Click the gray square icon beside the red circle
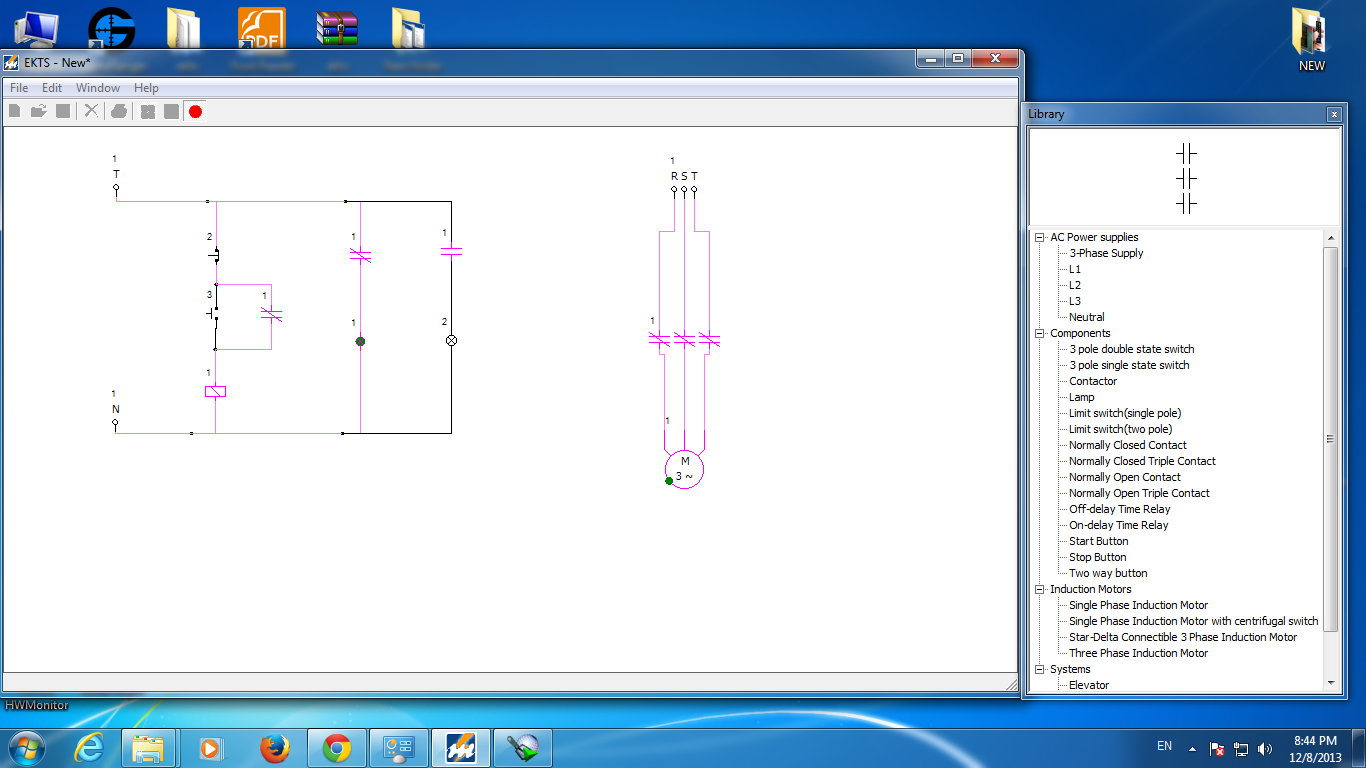 [x=171, y=111]
